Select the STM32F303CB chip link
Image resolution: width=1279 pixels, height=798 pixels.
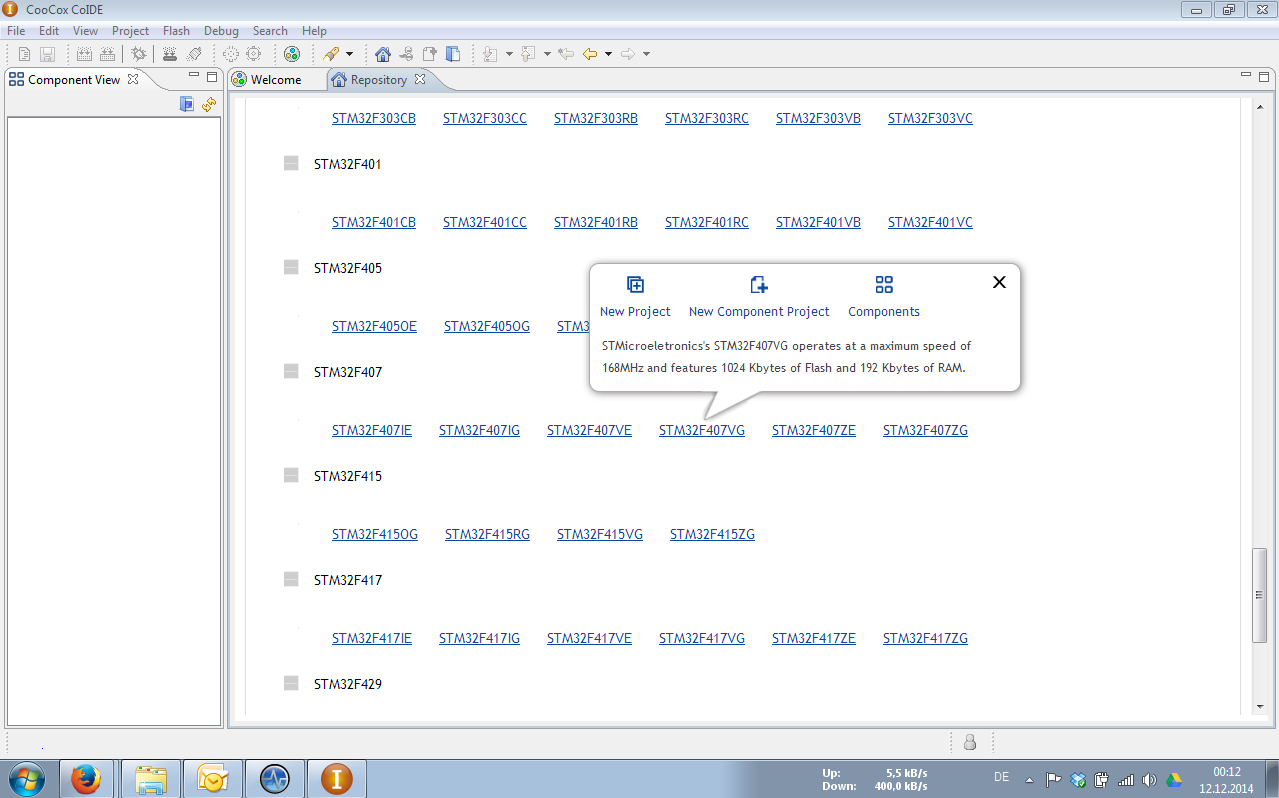click(374, 118)
